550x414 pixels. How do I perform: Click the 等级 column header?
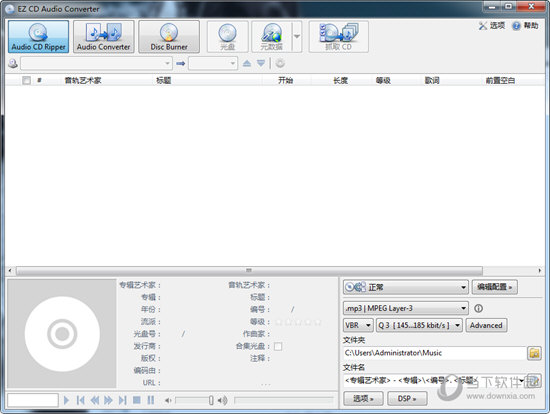(383, 80)
